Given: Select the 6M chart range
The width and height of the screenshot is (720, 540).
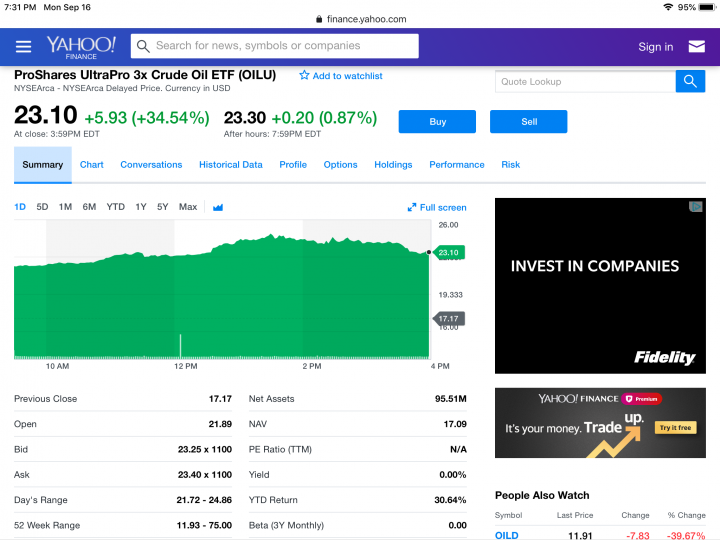Looking at the screenshot, I should click(89, 207).
